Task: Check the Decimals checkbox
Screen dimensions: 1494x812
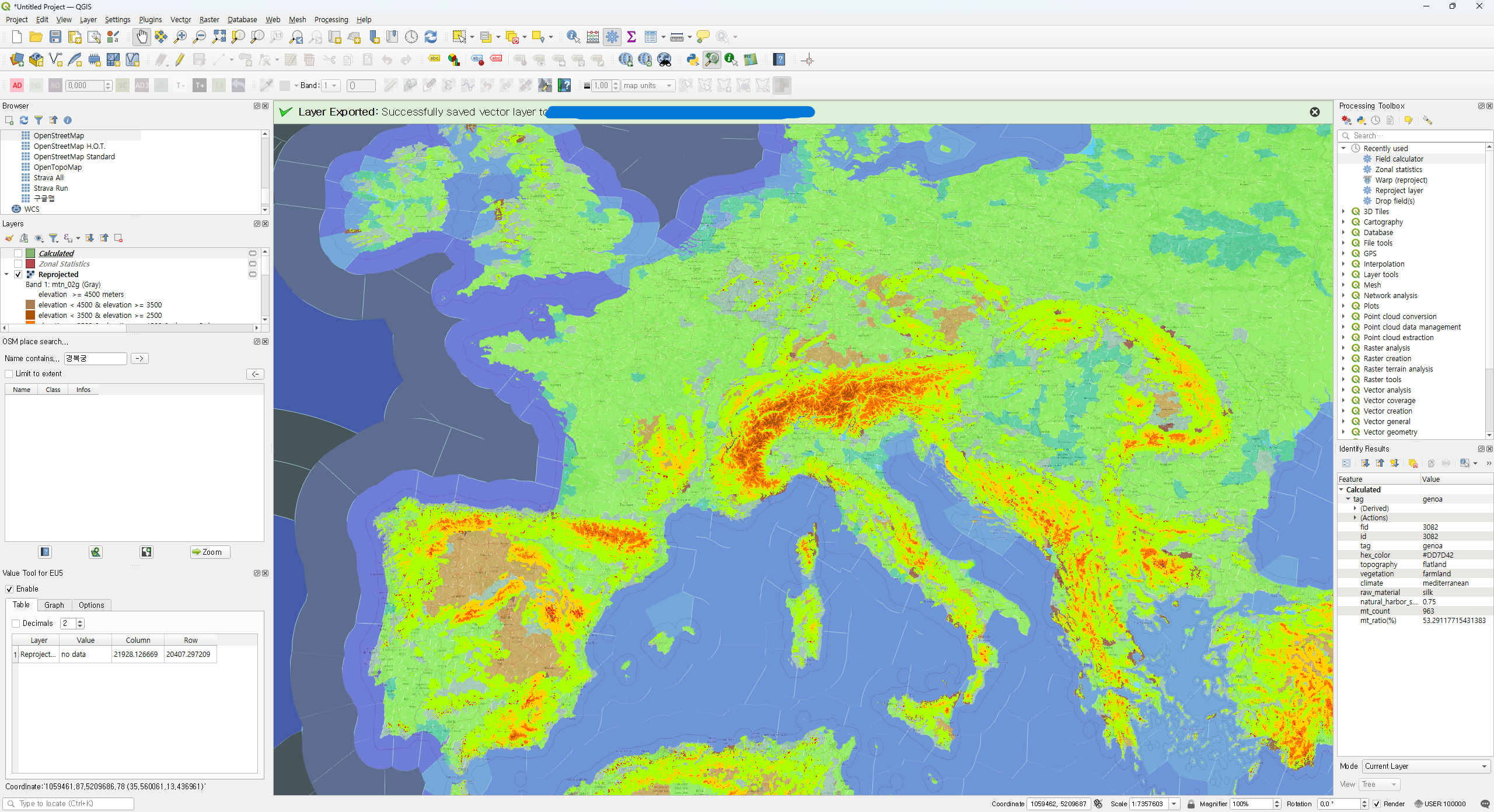Action: pyautogui.click(x=16, y=624)
